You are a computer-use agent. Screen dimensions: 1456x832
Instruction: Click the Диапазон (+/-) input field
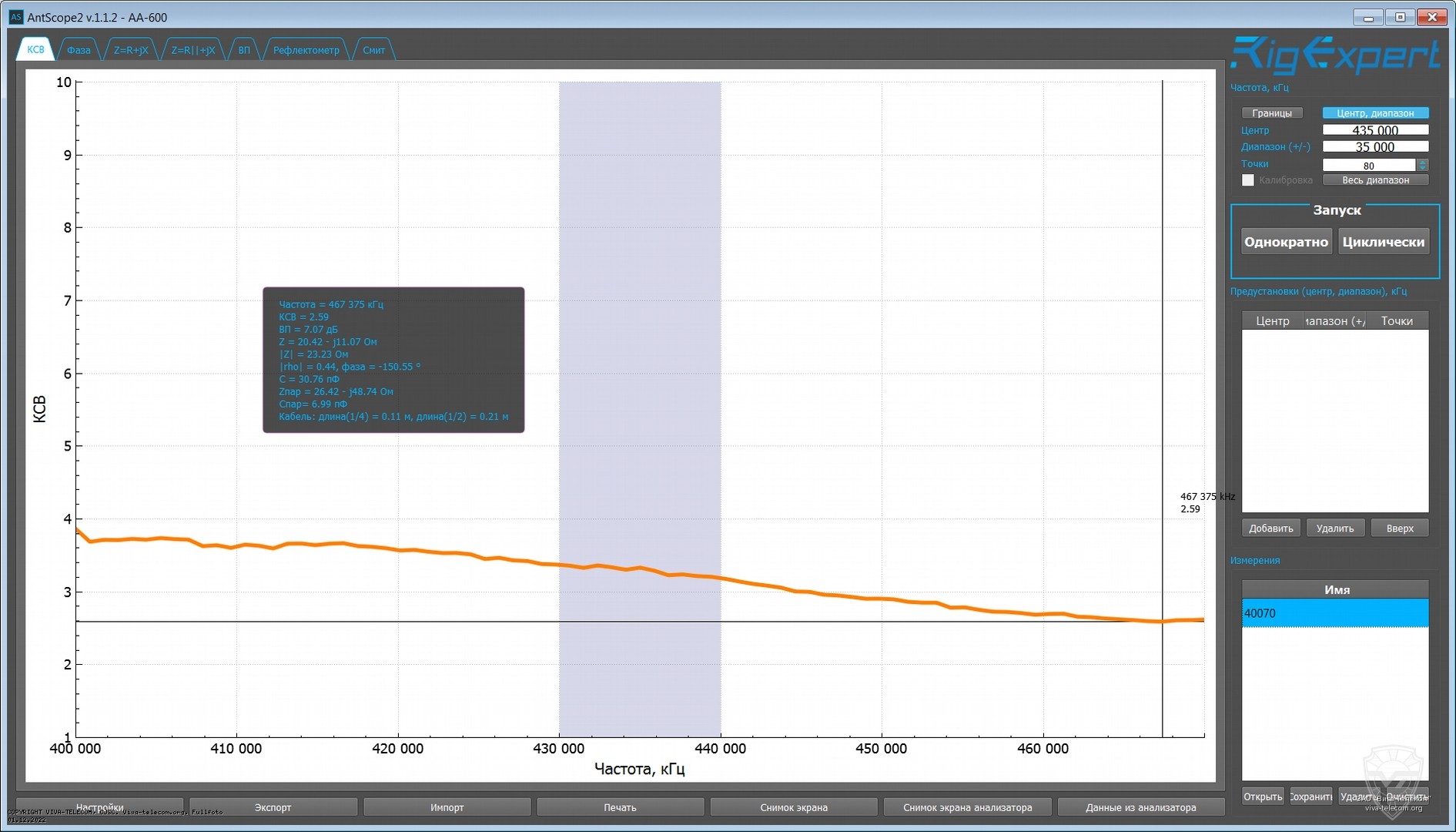[1374, 147]
